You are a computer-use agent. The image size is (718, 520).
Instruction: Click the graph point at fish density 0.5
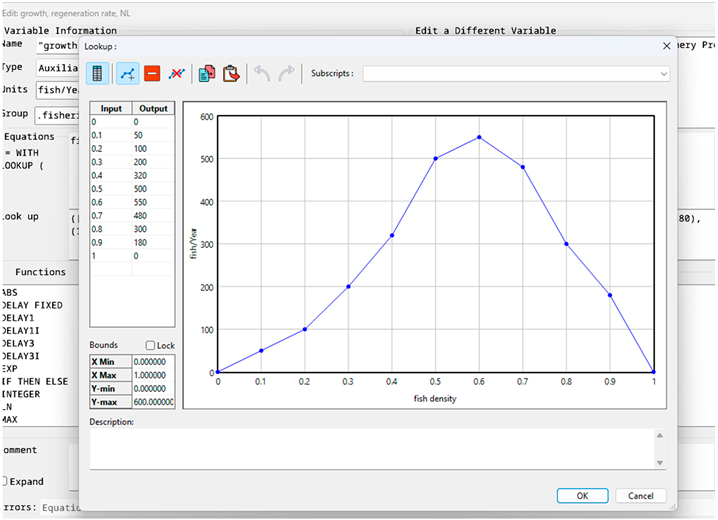435,158
